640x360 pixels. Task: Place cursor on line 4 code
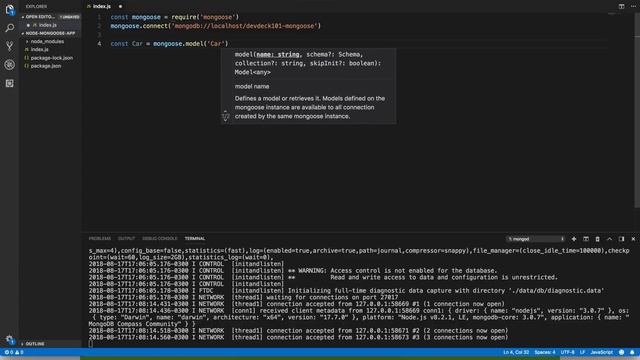[x=169, y=43]
